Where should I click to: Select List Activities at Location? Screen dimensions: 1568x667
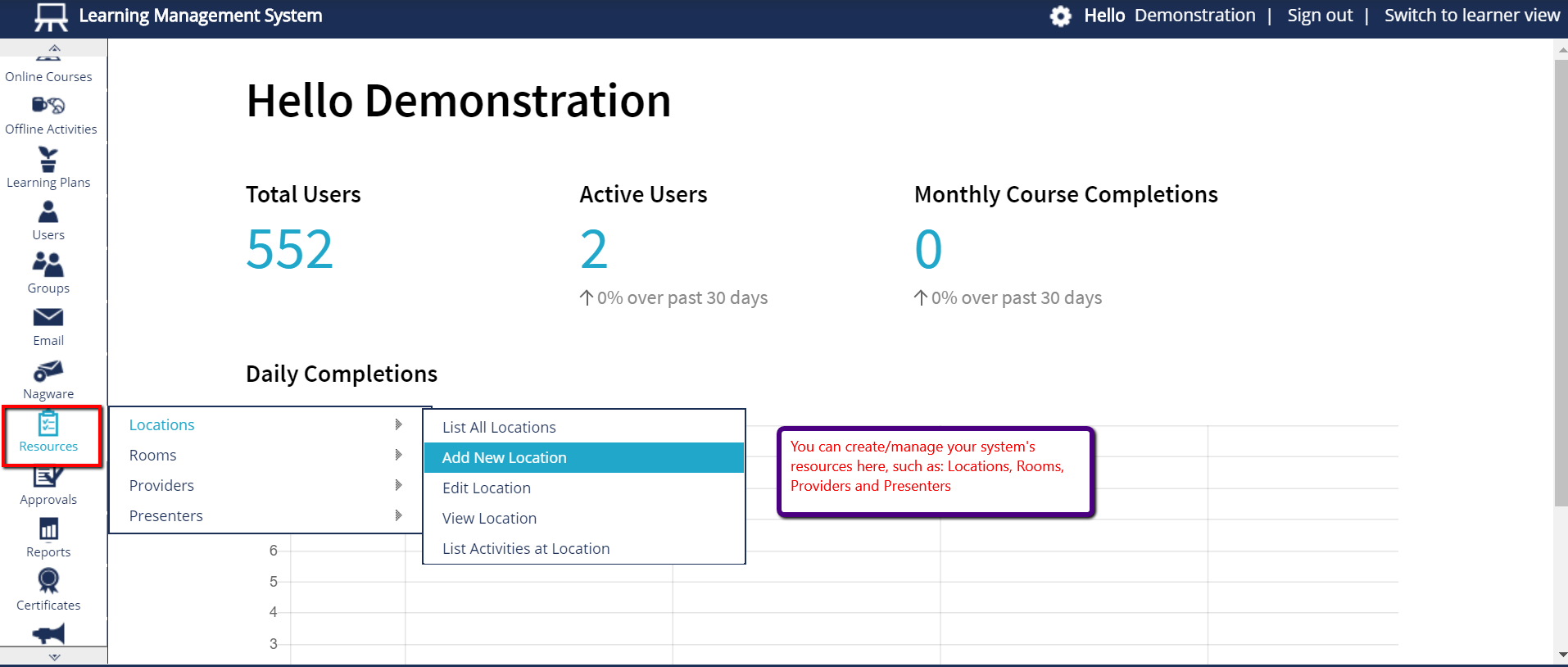point(526,548)
